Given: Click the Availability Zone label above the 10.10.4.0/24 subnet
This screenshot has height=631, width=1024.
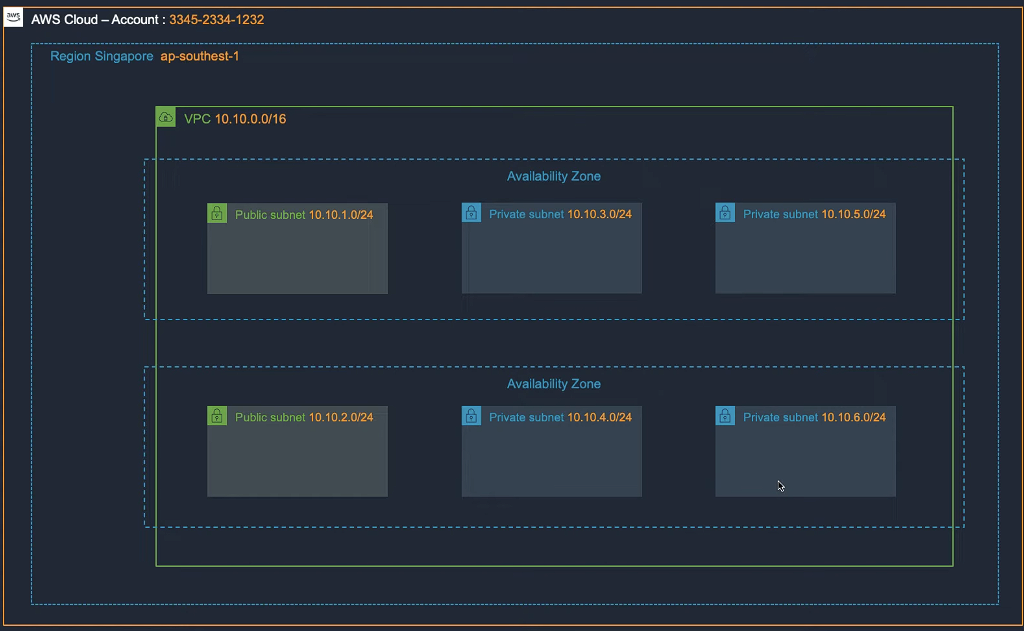Looking at the screenshot, I should [553, 384].
